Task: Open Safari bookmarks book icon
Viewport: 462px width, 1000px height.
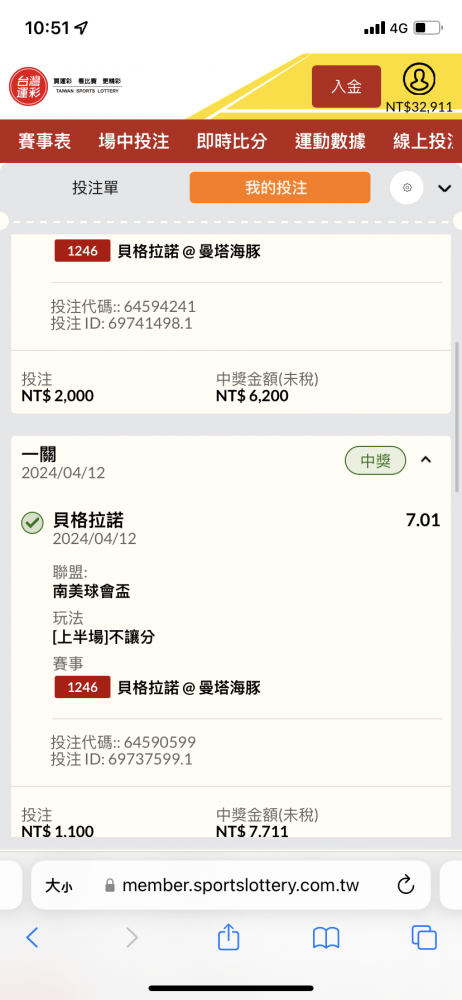Action: [325, 938]
